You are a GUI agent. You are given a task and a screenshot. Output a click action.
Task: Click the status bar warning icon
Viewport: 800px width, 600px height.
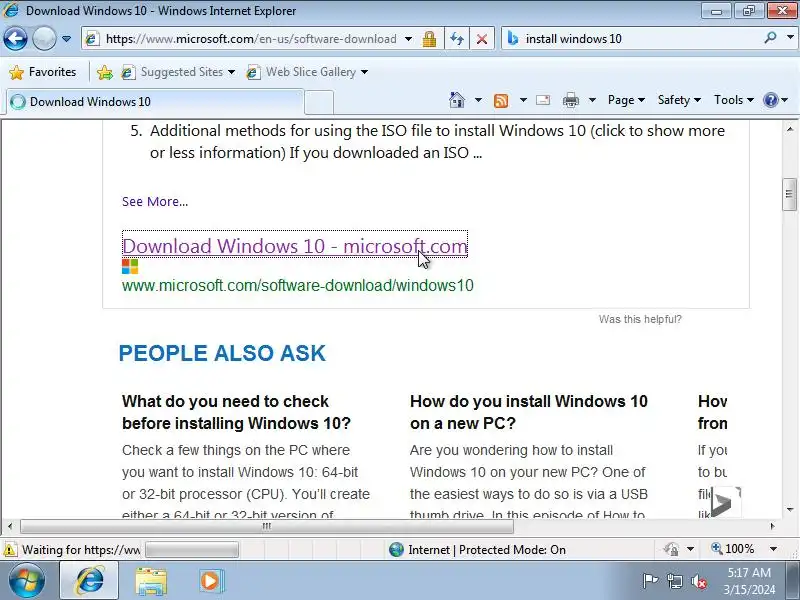pyautogui.click(x=10, y=550)
